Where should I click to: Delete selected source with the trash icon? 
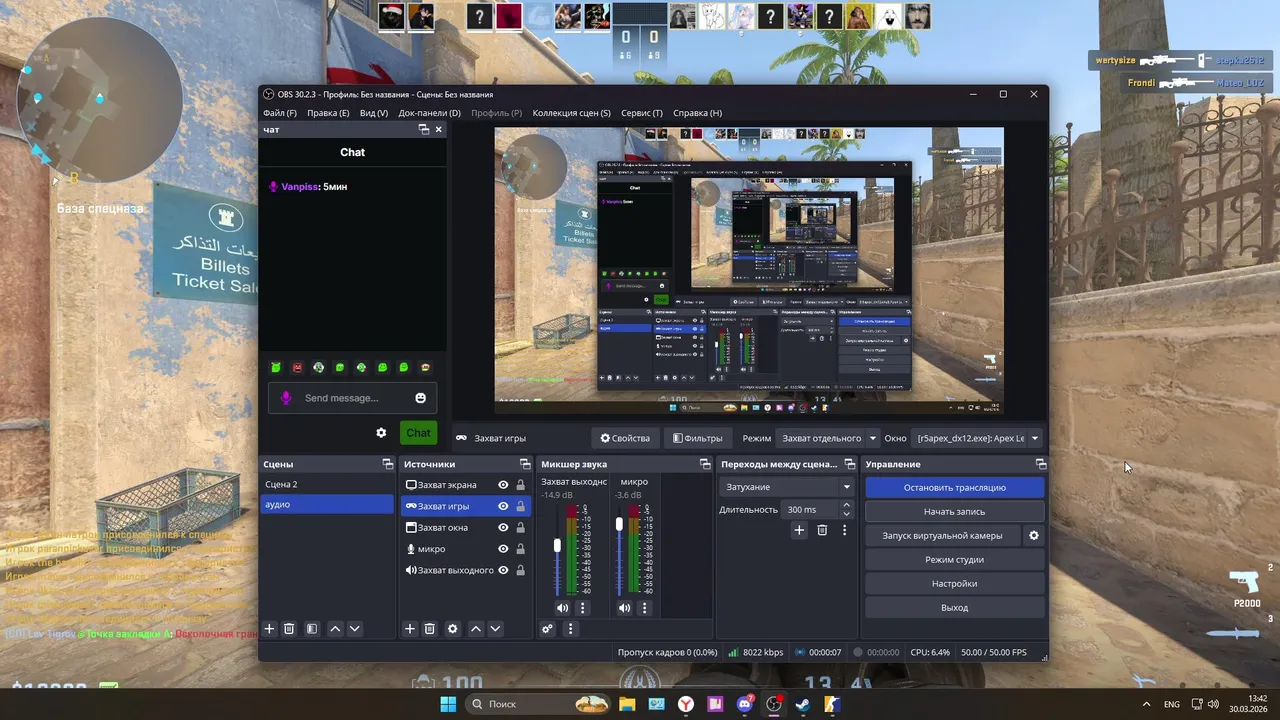430,629
